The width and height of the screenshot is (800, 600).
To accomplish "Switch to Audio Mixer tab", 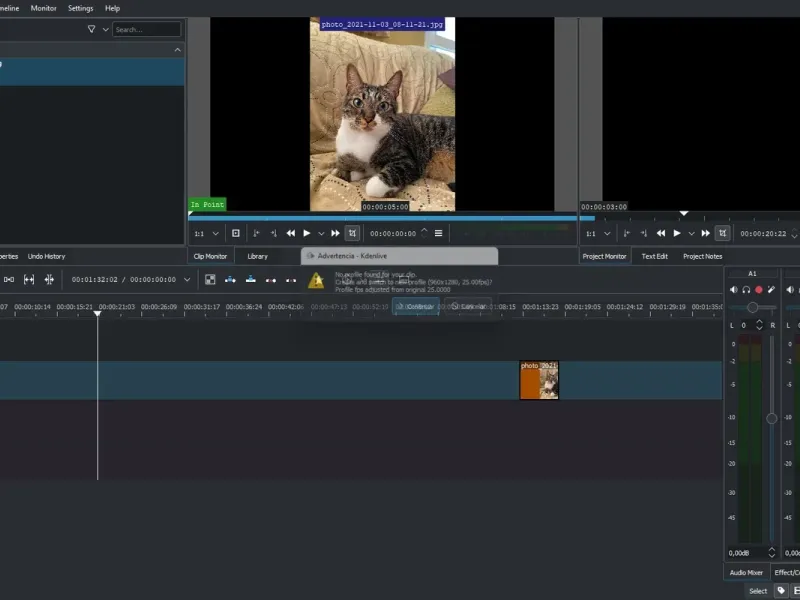I will tap(746, 572).
